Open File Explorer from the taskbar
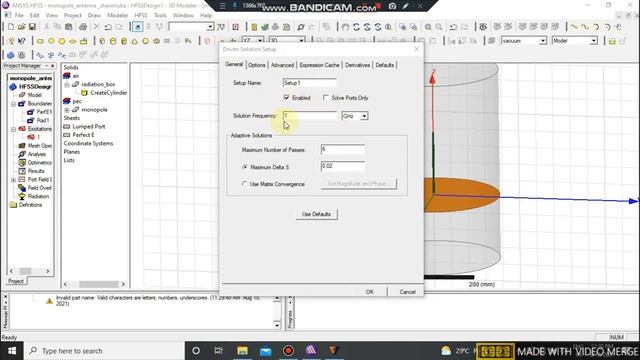This screenshot has height=360, width=640. pos(242,351)
